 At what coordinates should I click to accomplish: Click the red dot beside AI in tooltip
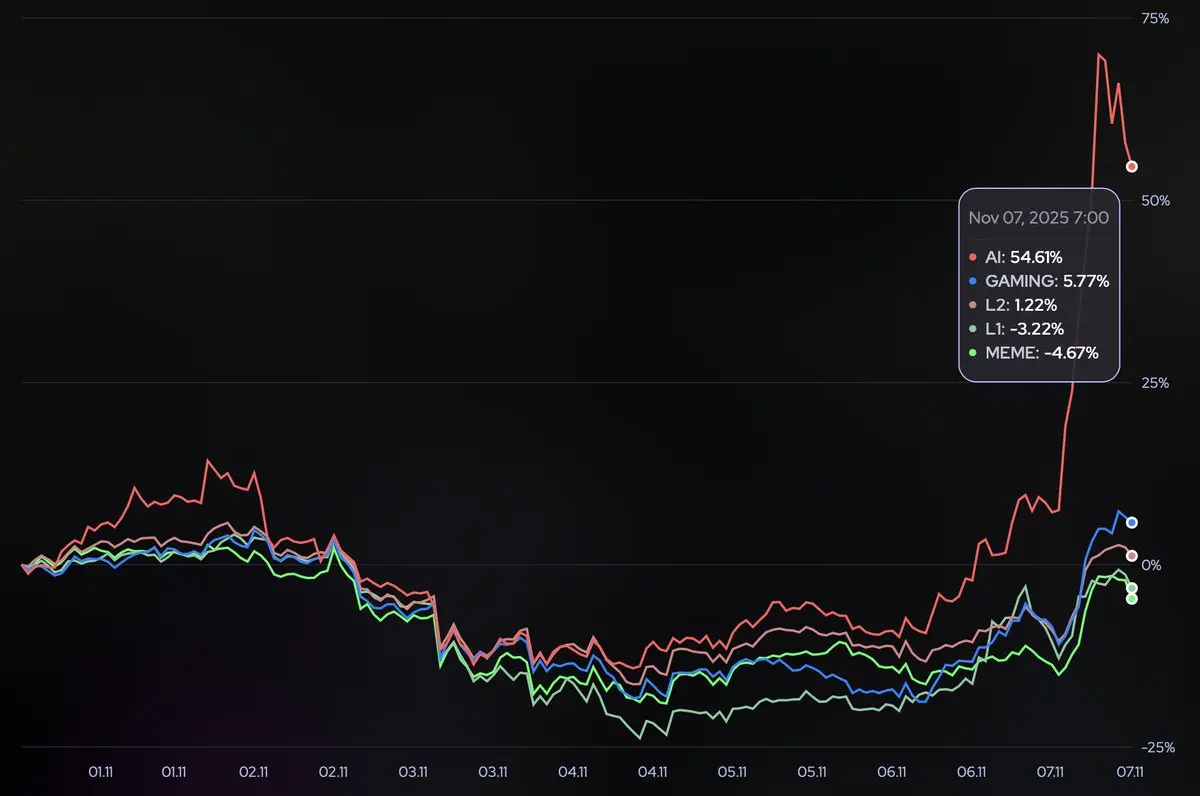tap(975, 258)
